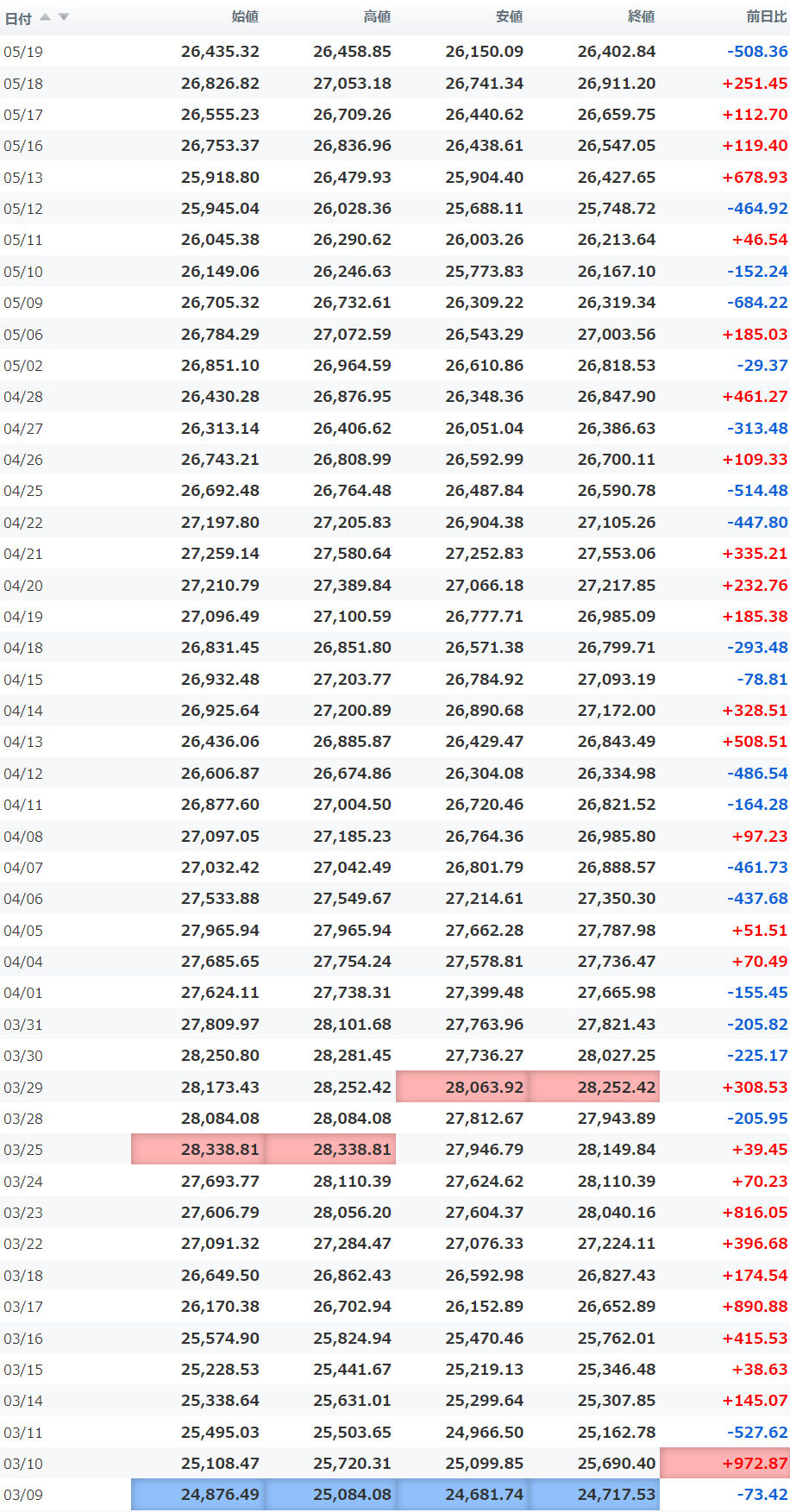Click the 03/28 date cell

pos(23,1119)
